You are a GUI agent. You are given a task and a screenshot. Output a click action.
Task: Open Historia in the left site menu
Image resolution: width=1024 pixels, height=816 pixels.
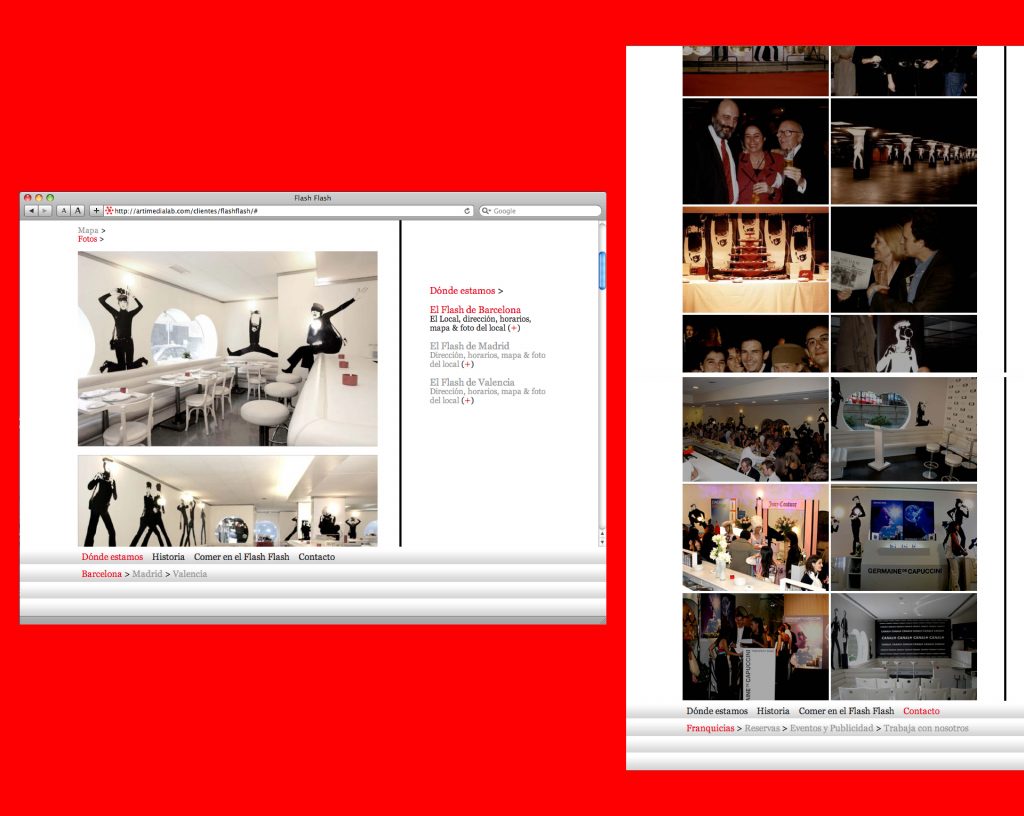[168, 557]
